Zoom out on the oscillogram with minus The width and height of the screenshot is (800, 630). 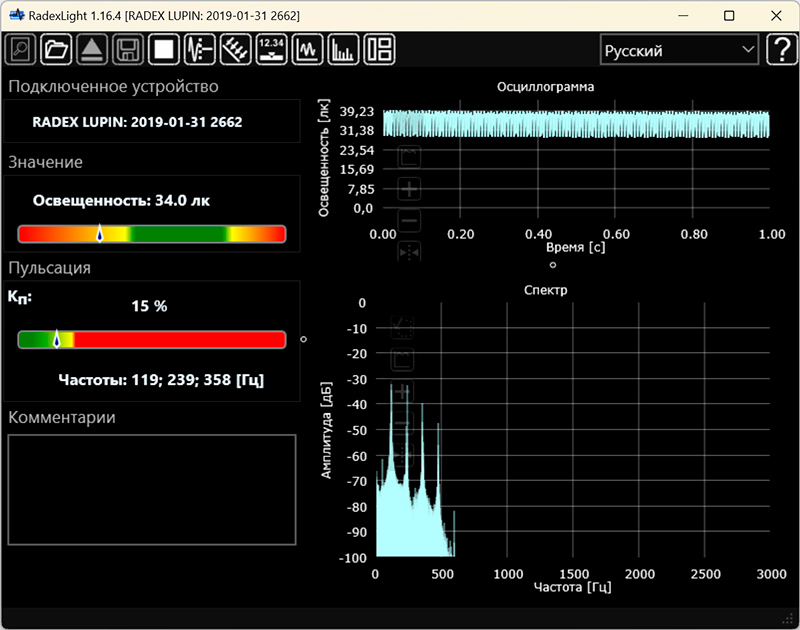409,221
